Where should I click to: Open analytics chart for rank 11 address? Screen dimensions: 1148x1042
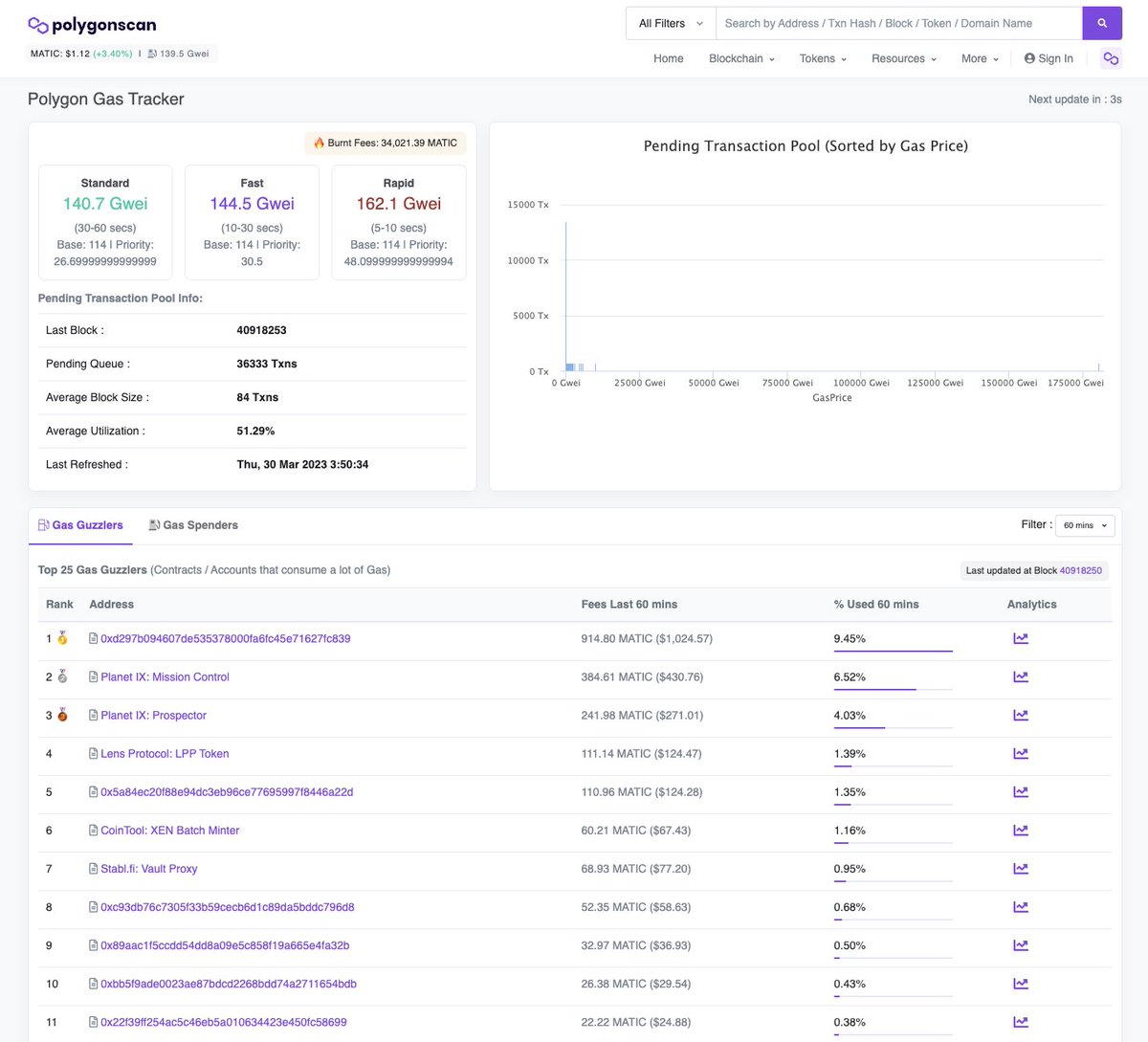[x=1021, y=1021]
